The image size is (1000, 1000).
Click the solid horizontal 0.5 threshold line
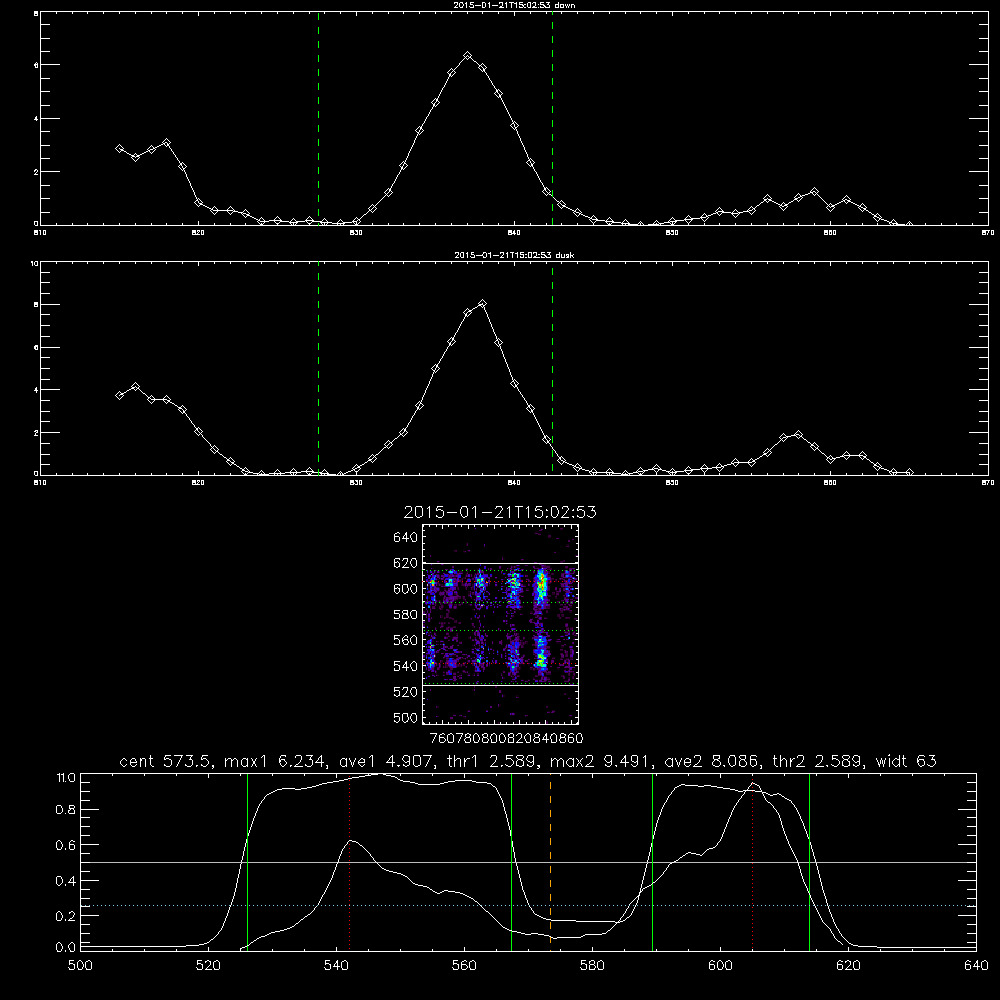tap(528, 862)
